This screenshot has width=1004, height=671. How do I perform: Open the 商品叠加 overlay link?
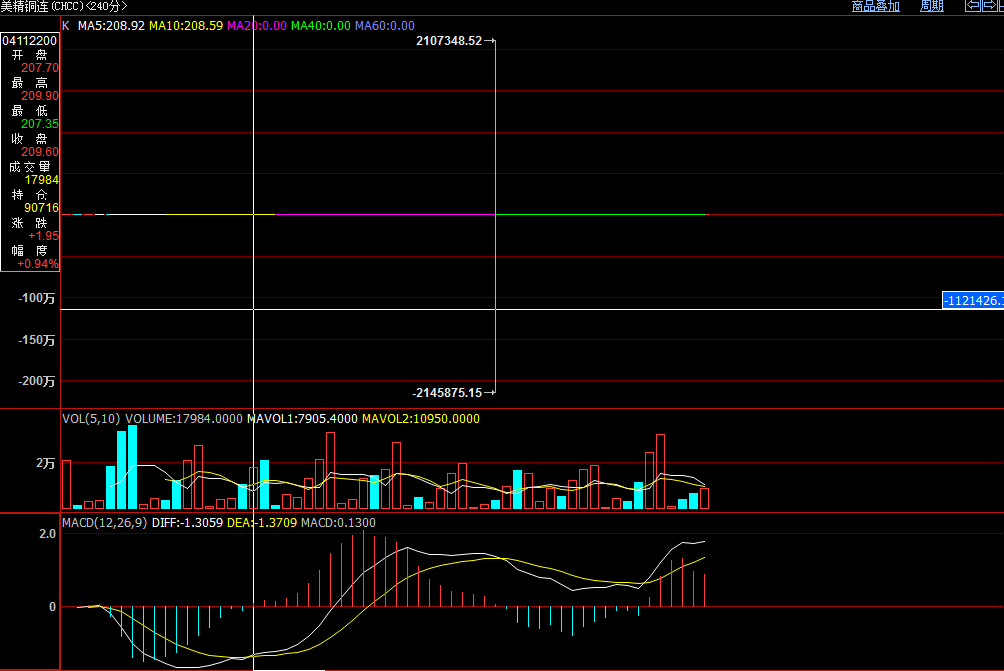point(875,6)
